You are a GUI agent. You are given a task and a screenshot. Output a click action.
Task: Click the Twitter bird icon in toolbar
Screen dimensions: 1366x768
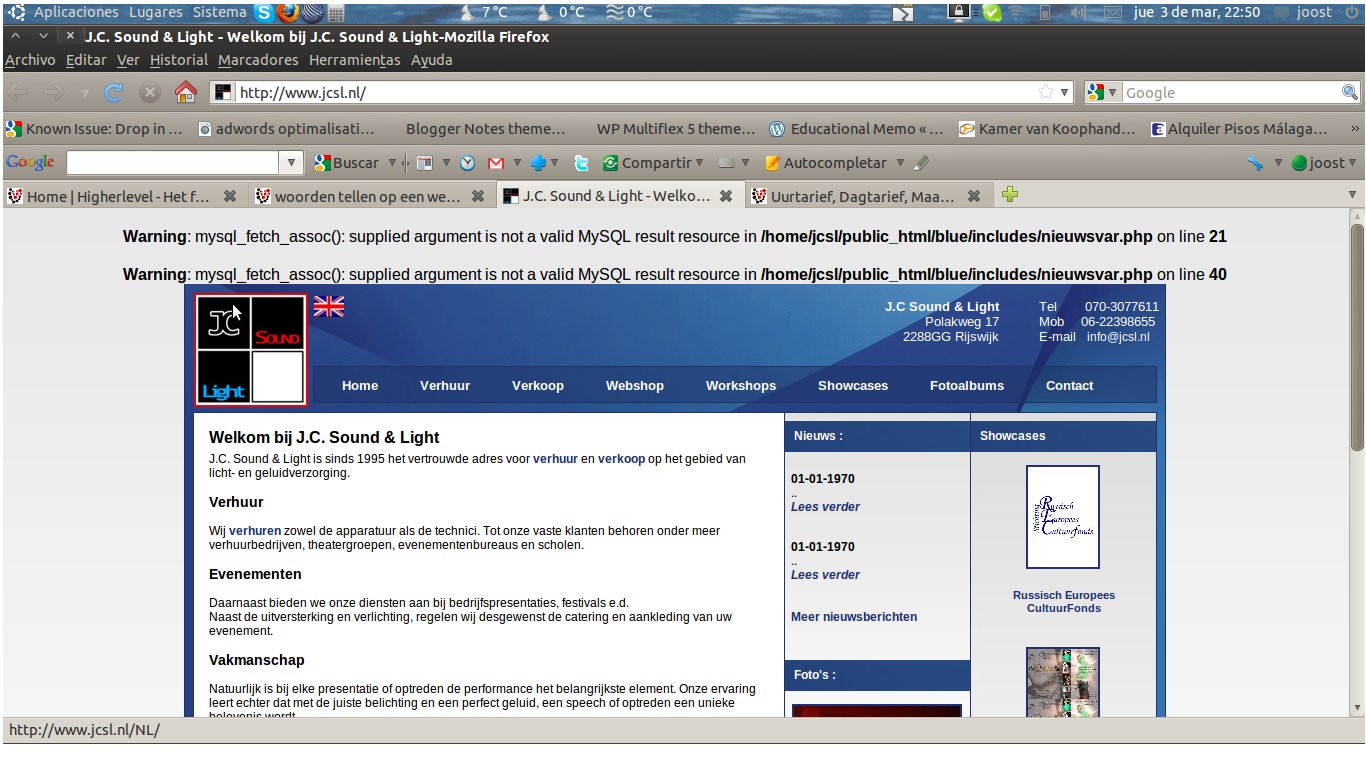(581, 163)
